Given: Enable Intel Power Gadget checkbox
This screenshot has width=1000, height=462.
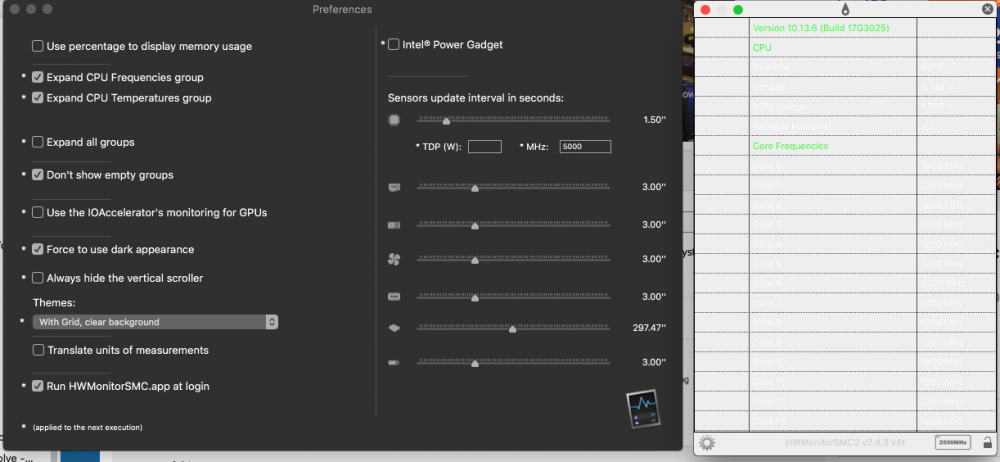Looking at the screenshot, I should tap(393, 44).
